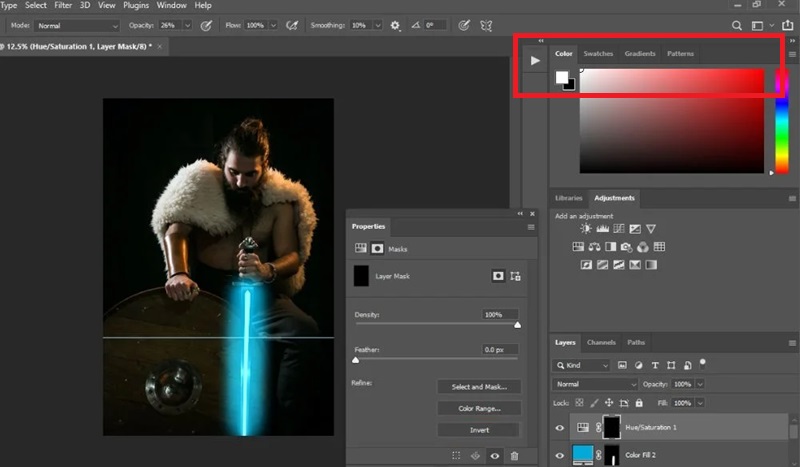
Task: Open the Filter menu
Action: click(x=63, y=6)
